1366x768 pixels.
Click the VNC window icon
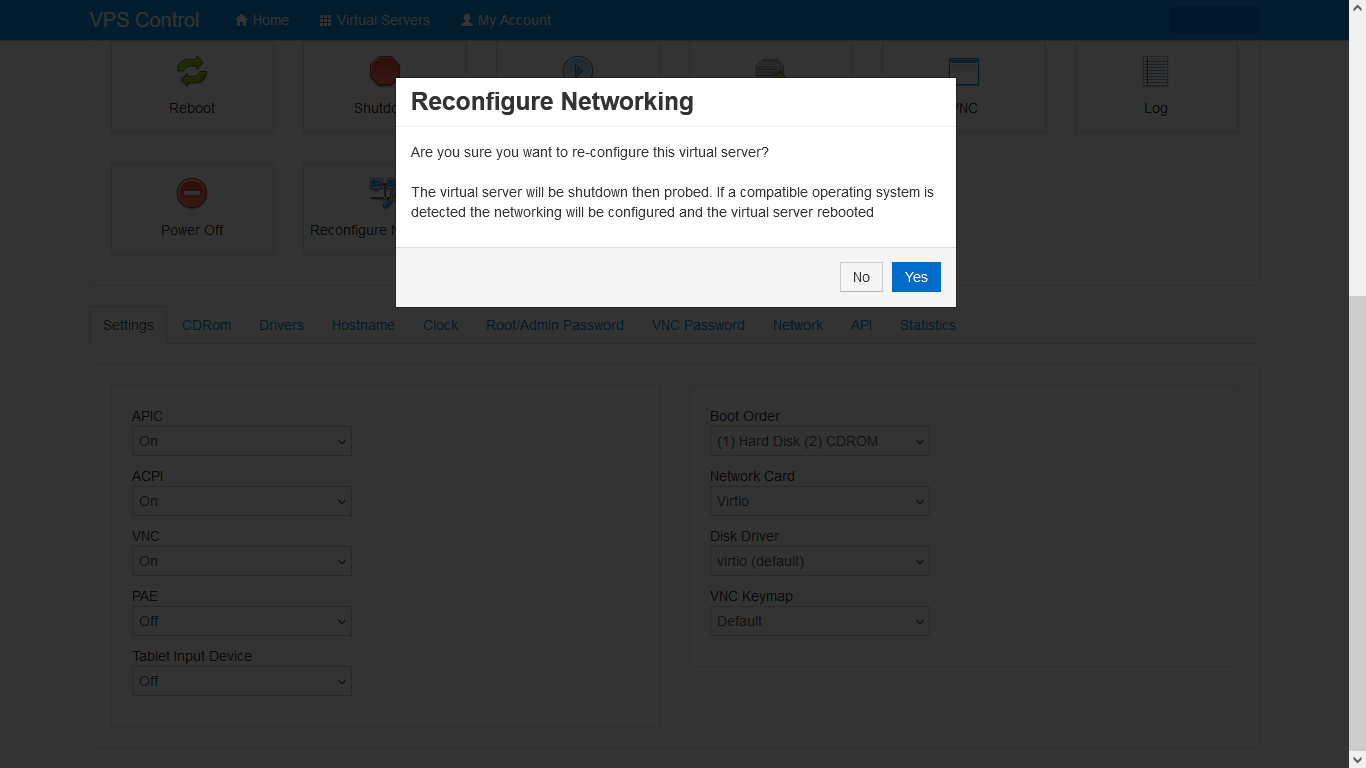(x=964, y=71)
